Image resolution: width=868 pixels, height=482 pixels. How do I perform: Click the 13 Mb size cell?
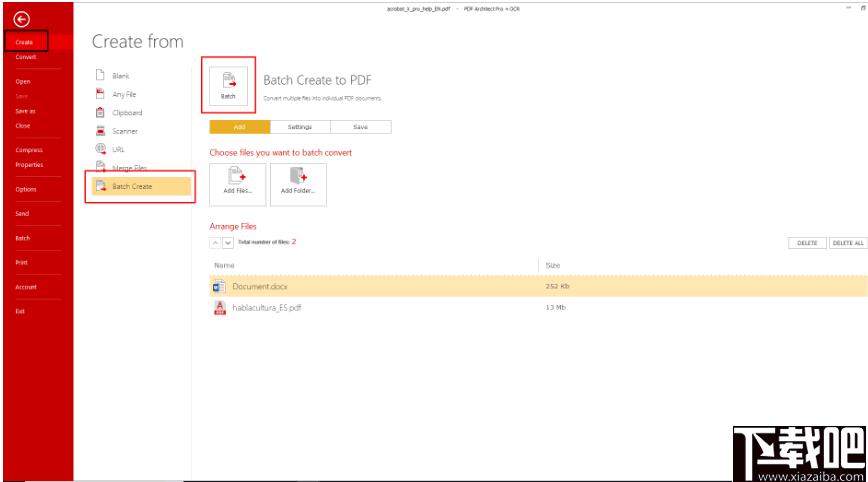(x=555, y=307)
